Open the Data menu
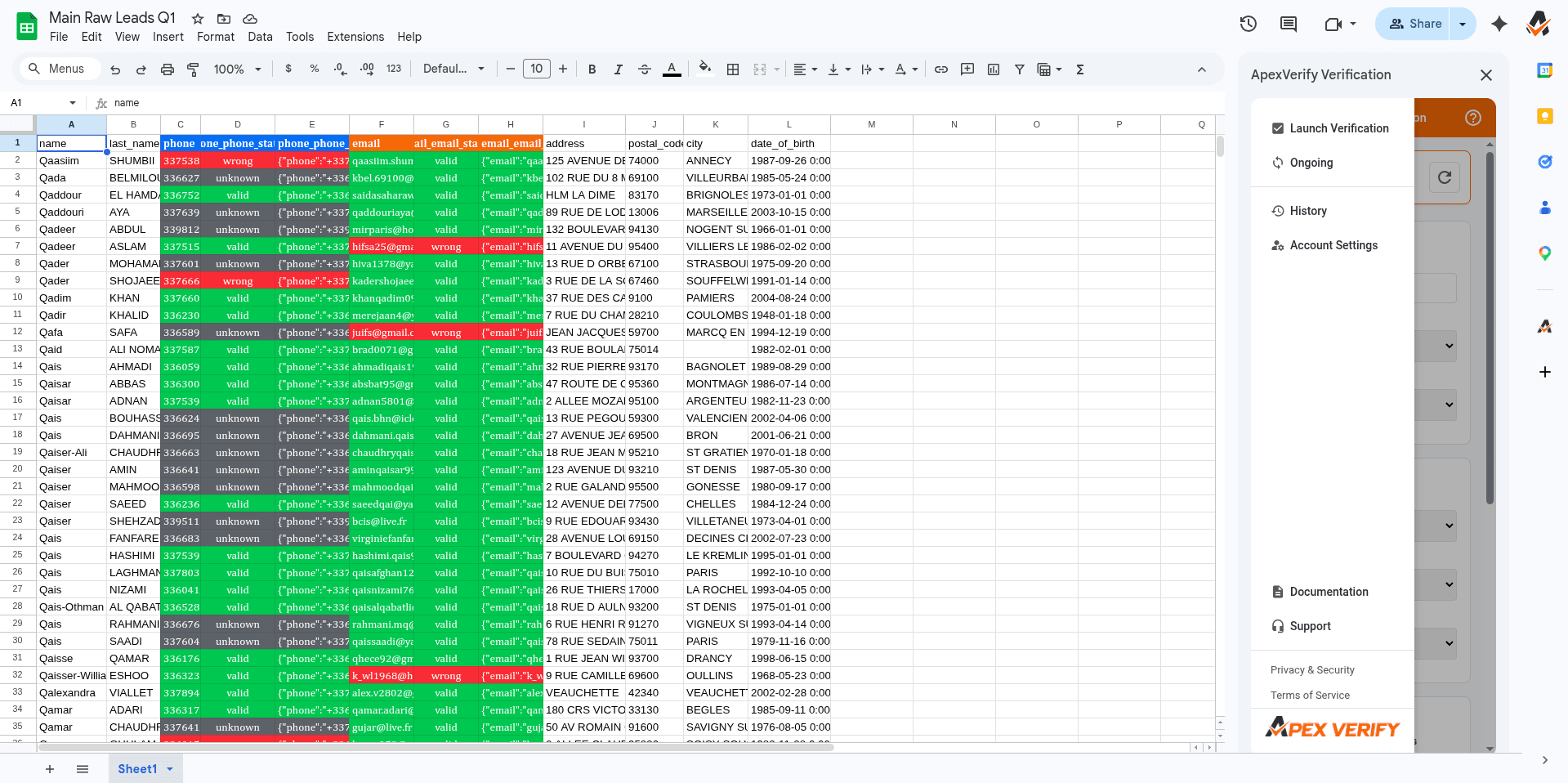Image resolution: width=1568 pixels, height=783 pixels. click(x=260, y=37)
